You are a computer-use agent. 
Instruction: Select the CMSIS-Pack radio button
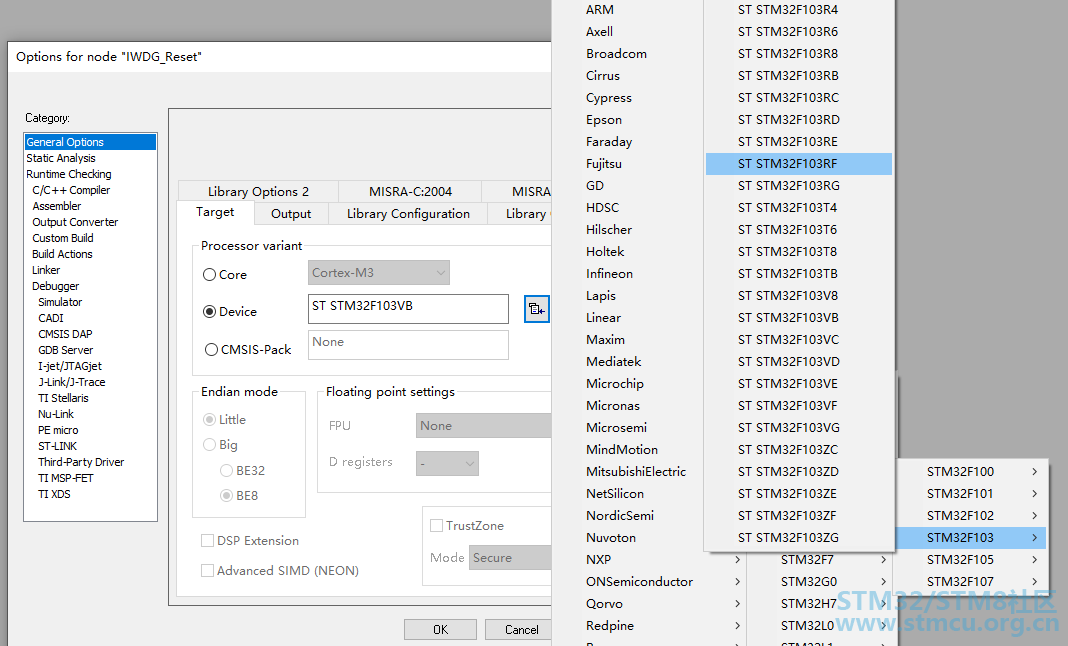tap(211, 350)
